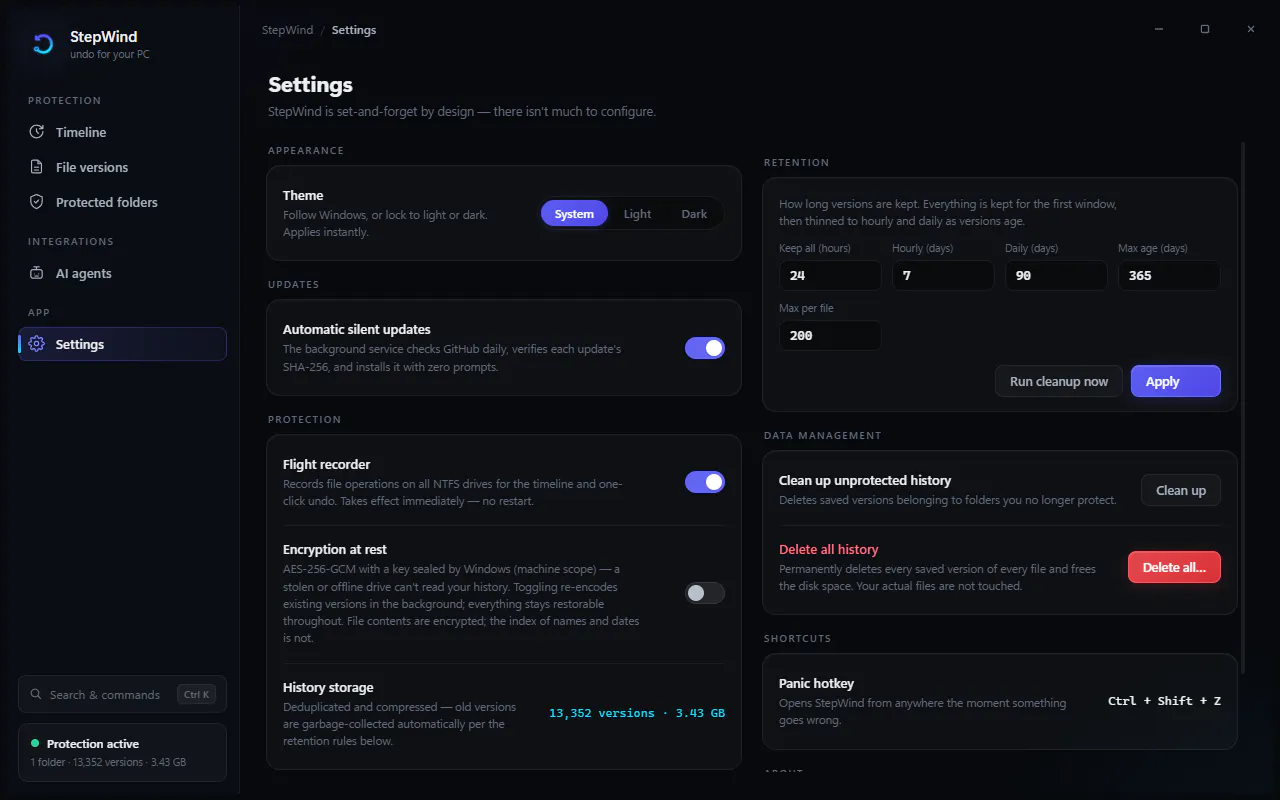Choose the System theme option
The width and height of the screenshot is (1280, 800).
point(574,214)
